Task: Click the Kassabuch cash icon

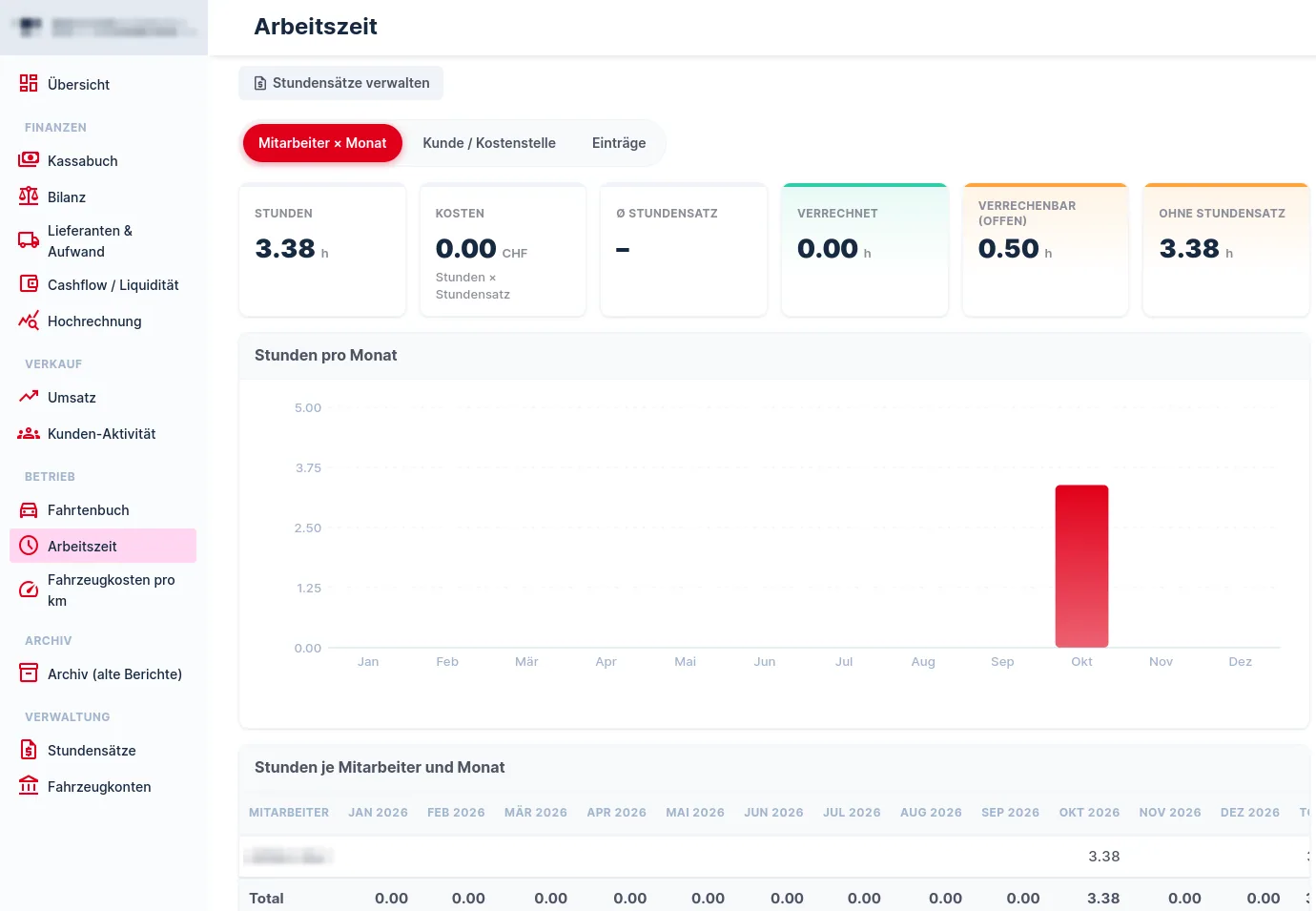Action: point(29,160)
